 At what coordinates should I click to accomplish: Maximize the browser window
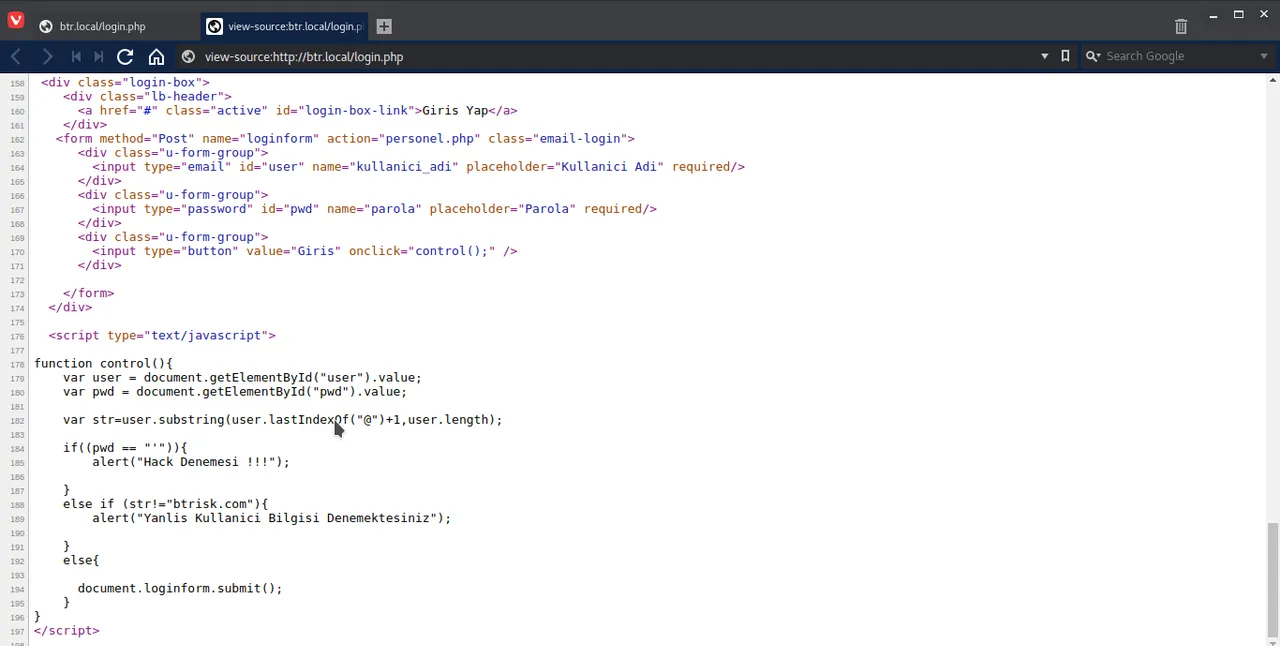1238,14
